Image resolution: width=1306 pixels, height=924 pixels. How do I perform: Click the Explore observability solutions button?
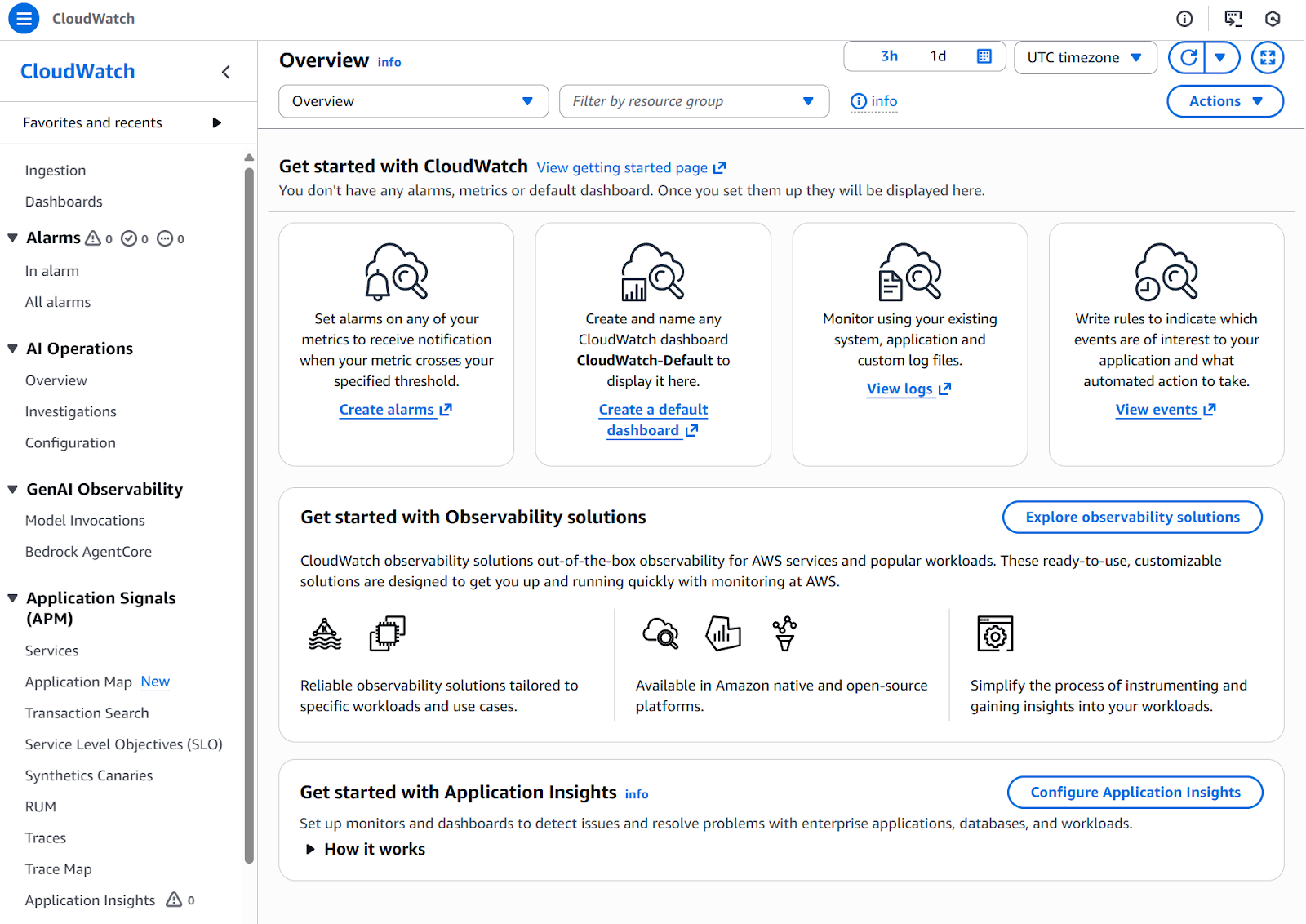click(x=1132, y=517)
